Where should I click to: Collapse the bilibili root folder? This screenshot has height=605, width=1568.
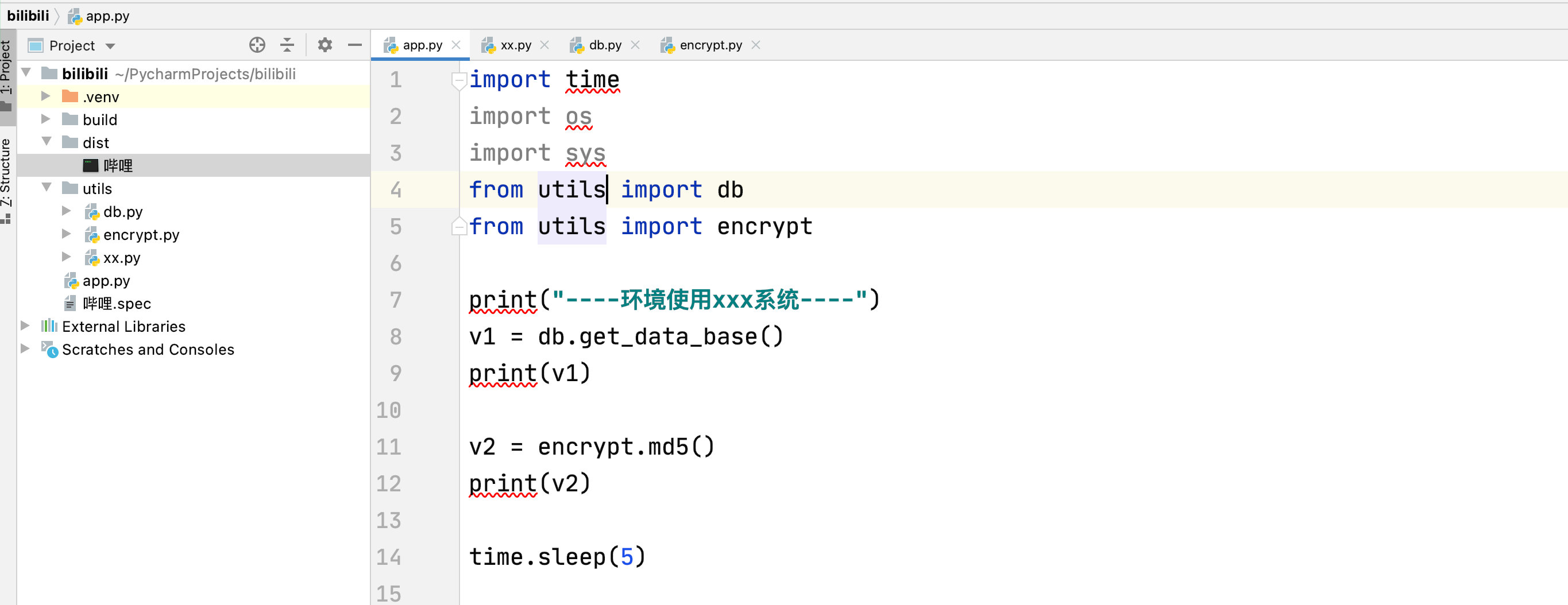click(x=26, y=73)
